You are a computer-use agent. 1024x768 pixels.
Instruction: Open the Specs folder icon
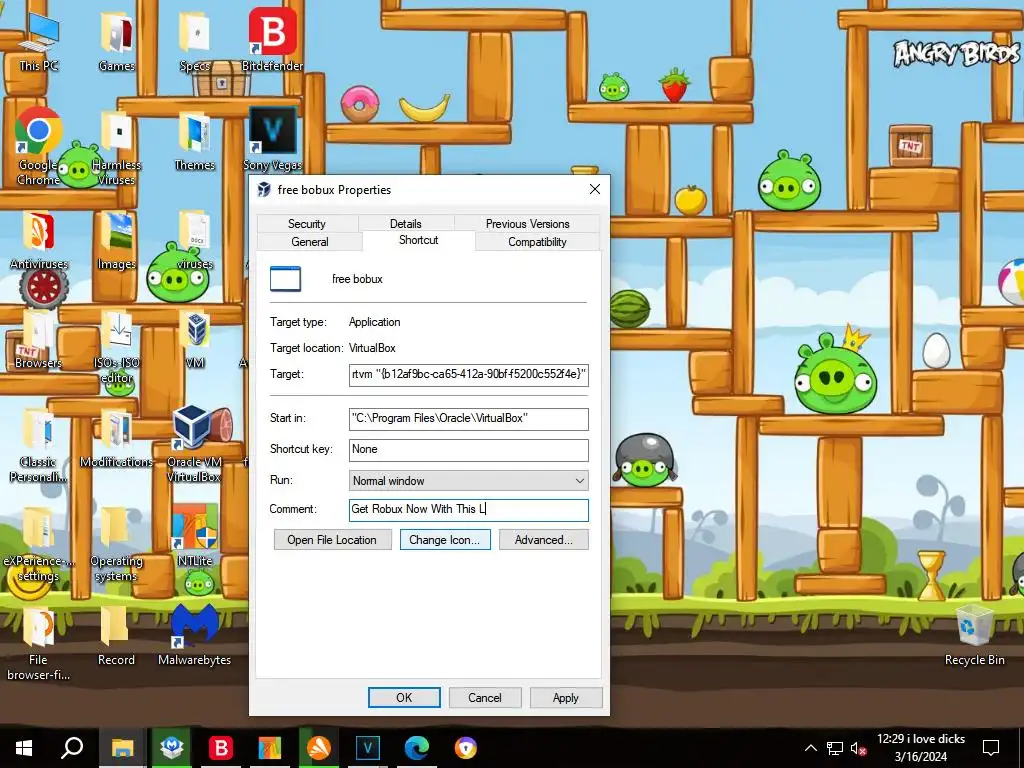(x=195, y=42)
